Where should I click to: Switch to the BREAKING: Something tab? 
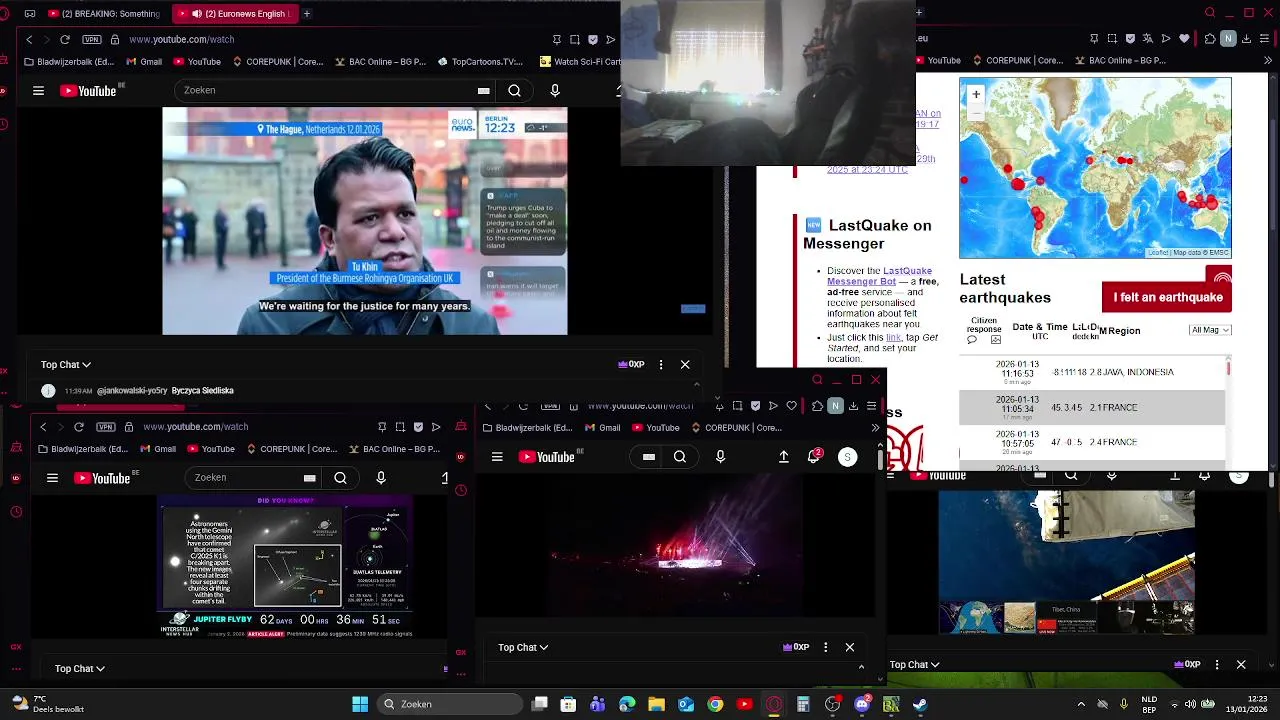coord(105,14)
